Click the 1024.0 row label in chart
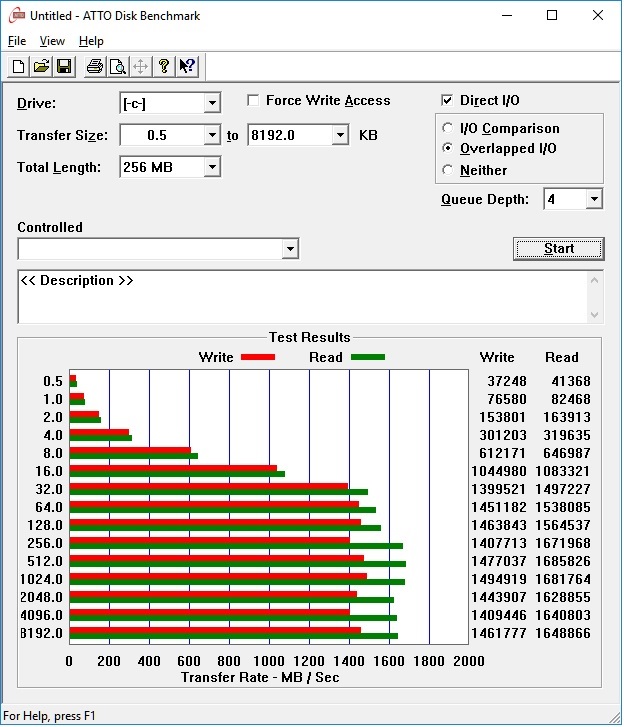 point(41,579)
